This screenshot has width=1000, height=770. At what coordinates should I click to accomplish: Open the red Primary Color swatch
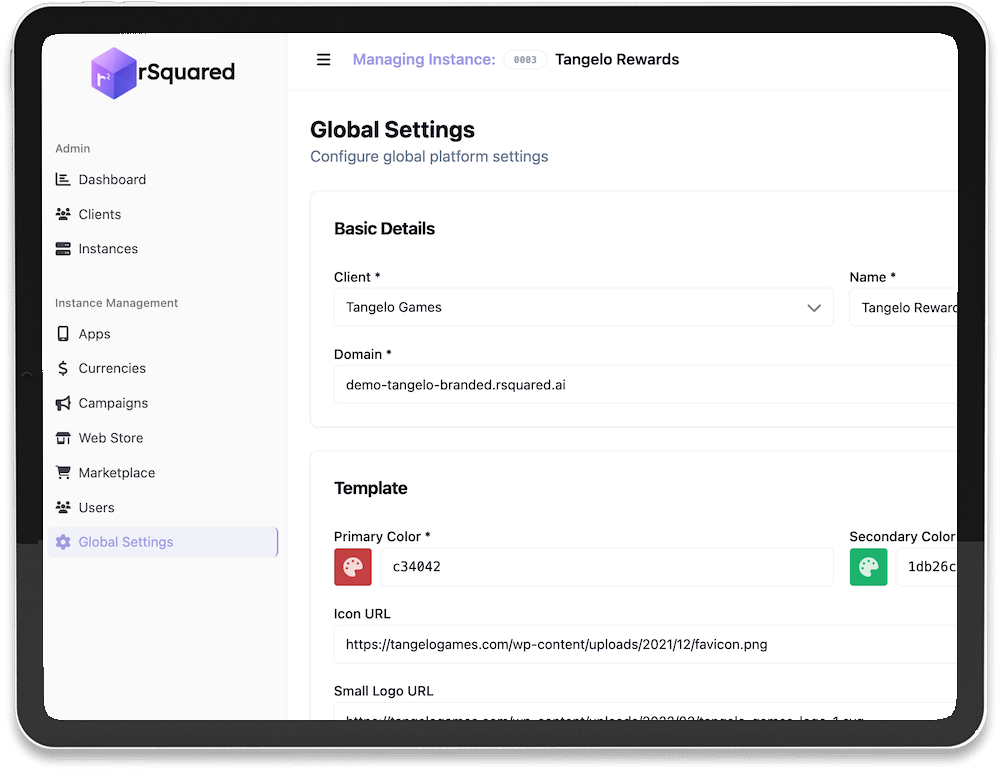tap(353, 567)
